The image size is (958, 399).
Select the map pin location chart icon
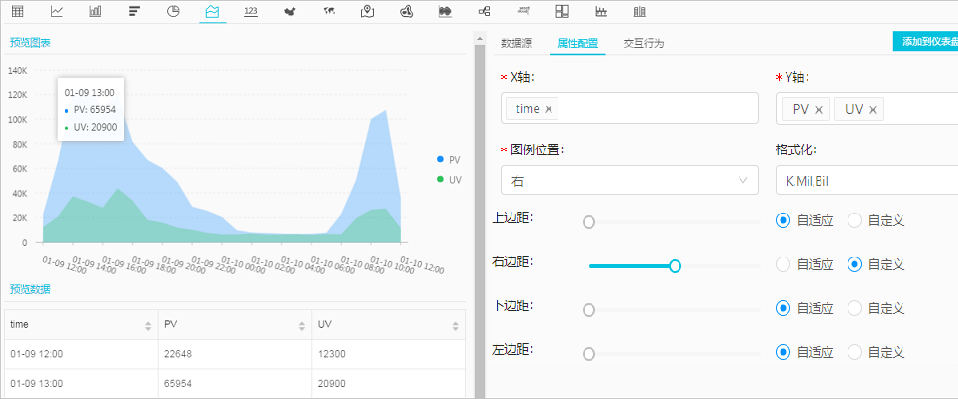pos(367,11)
